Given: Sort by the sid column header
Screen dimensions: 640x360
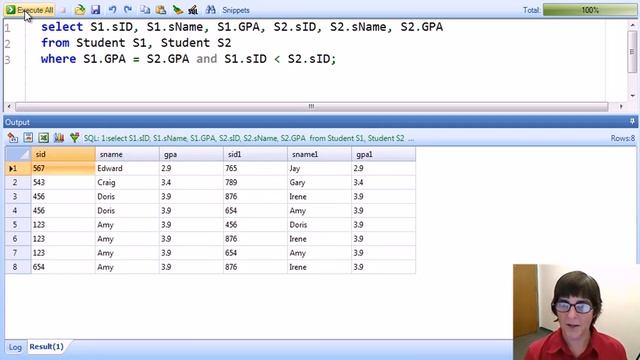Looking at the screenshot, I should coord(63,154).
